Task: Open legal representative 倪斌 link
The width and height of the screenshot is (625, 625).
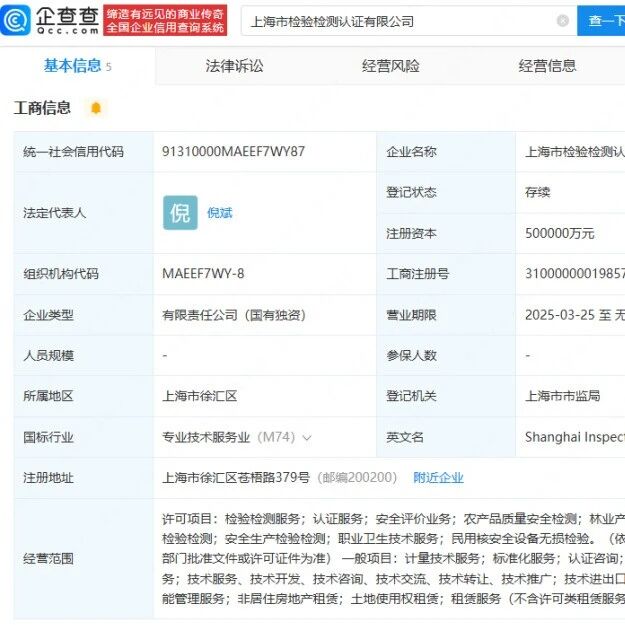Action: tap(220, 213)
